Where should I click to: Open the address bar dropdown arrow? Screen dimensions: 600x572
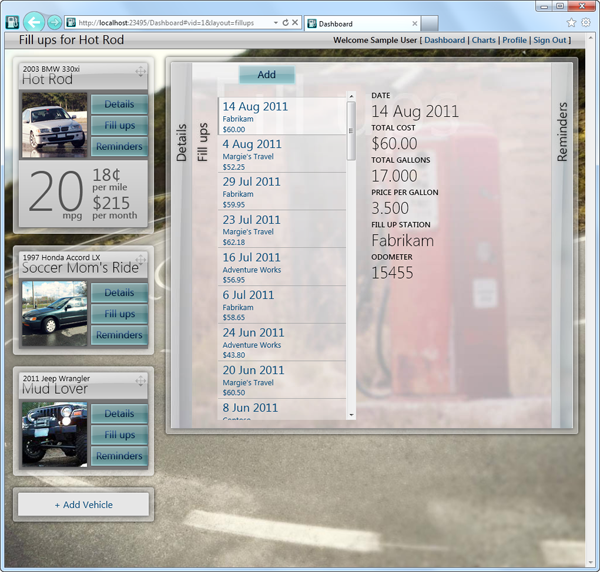click(276, 23)
